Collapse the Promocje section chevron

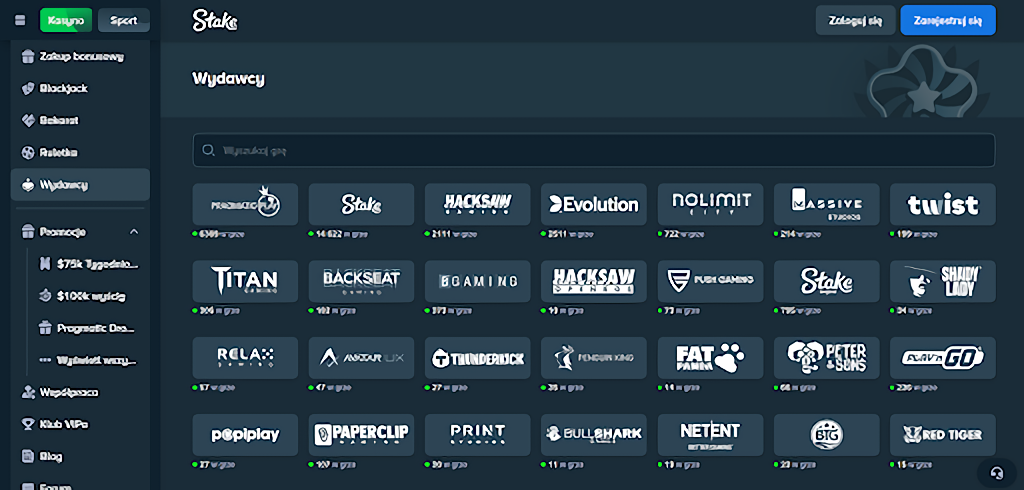pyautogui.click(x=134, y=232)
